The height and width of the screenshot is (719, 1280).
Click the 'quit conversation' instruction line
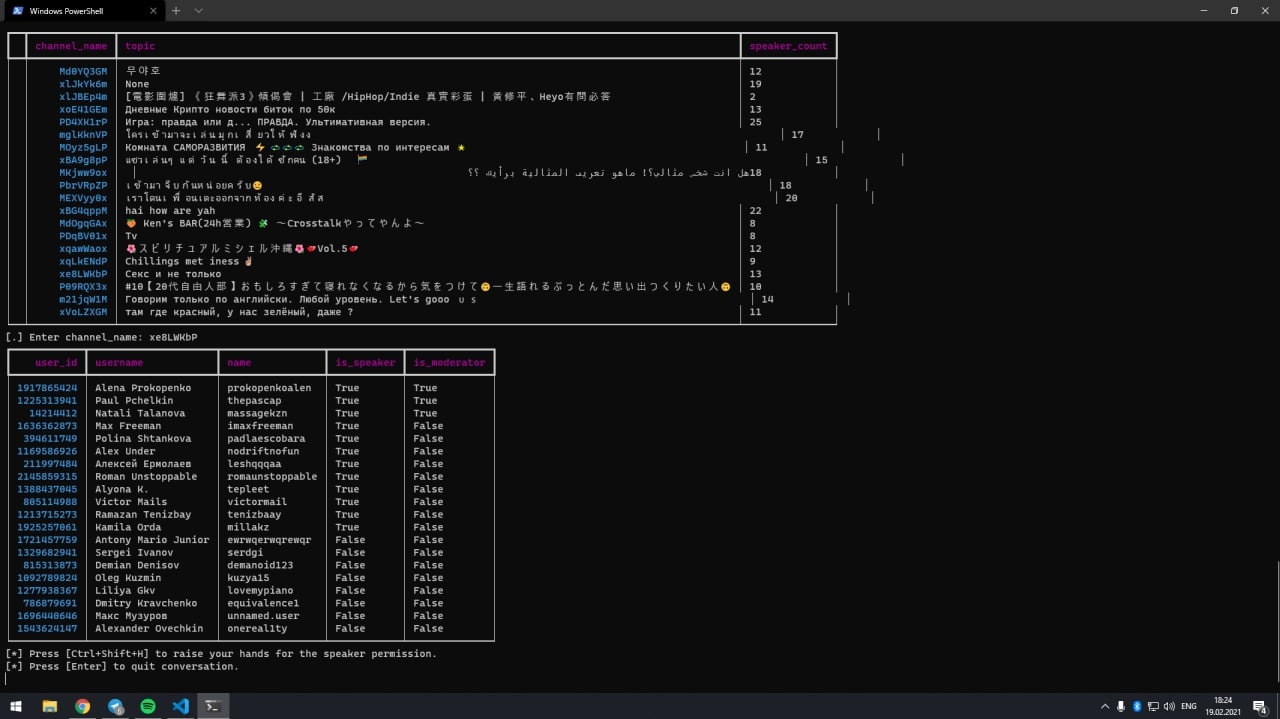click(122, 667)
